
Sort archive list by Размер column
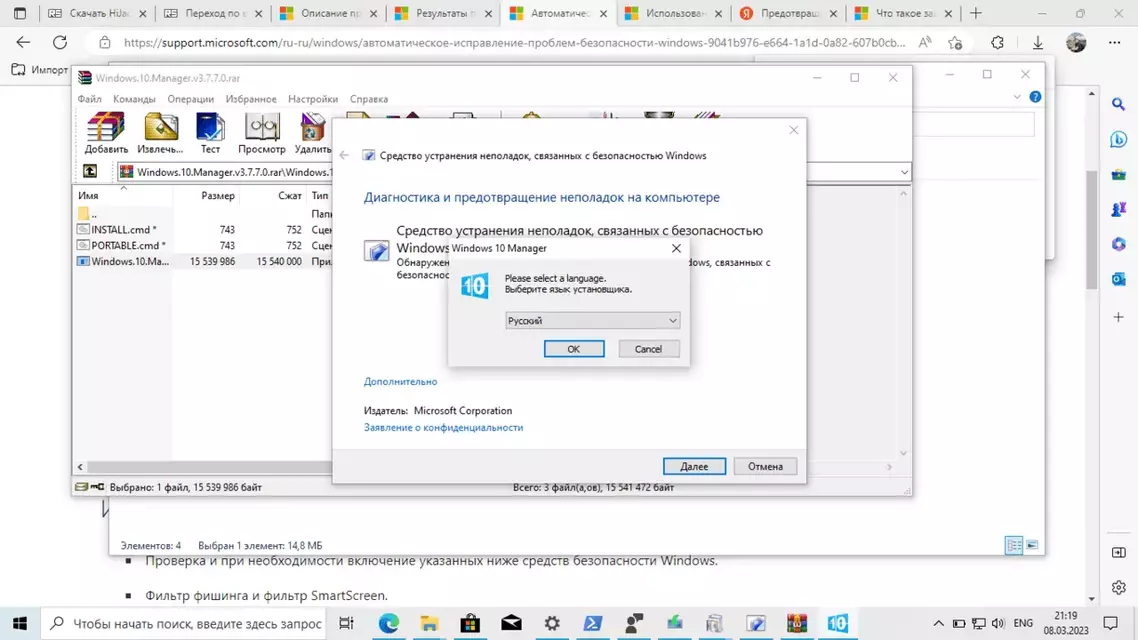coord(218,196)
